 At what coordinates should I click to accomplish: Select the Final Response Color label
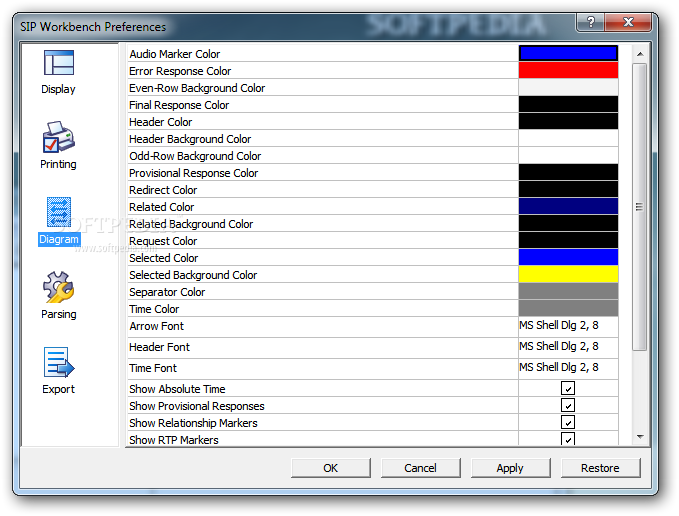click(x=179, y=105)
